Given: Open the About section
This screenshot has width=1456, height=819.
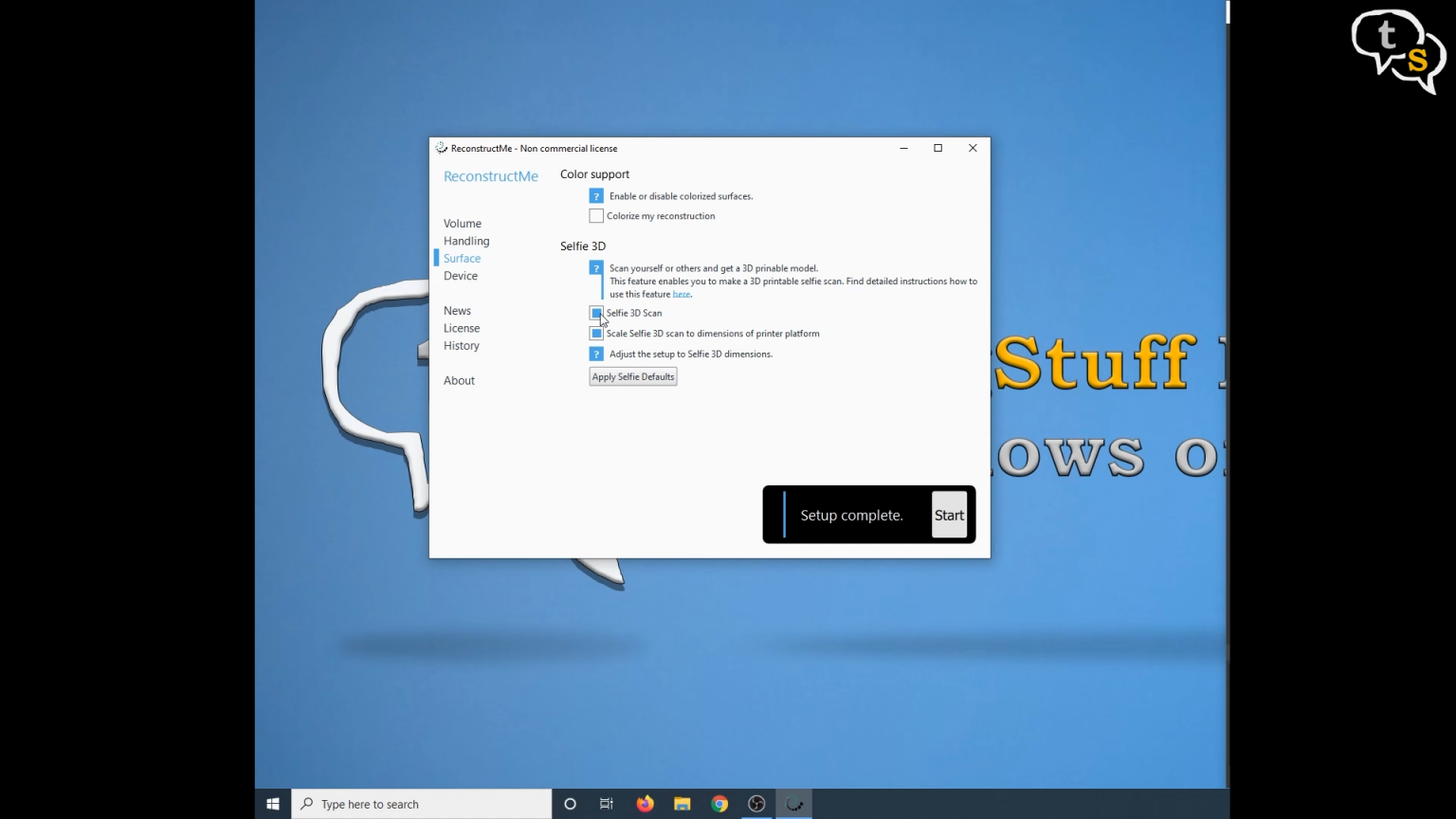Looking at the screenshot, I should pos(459,380).
